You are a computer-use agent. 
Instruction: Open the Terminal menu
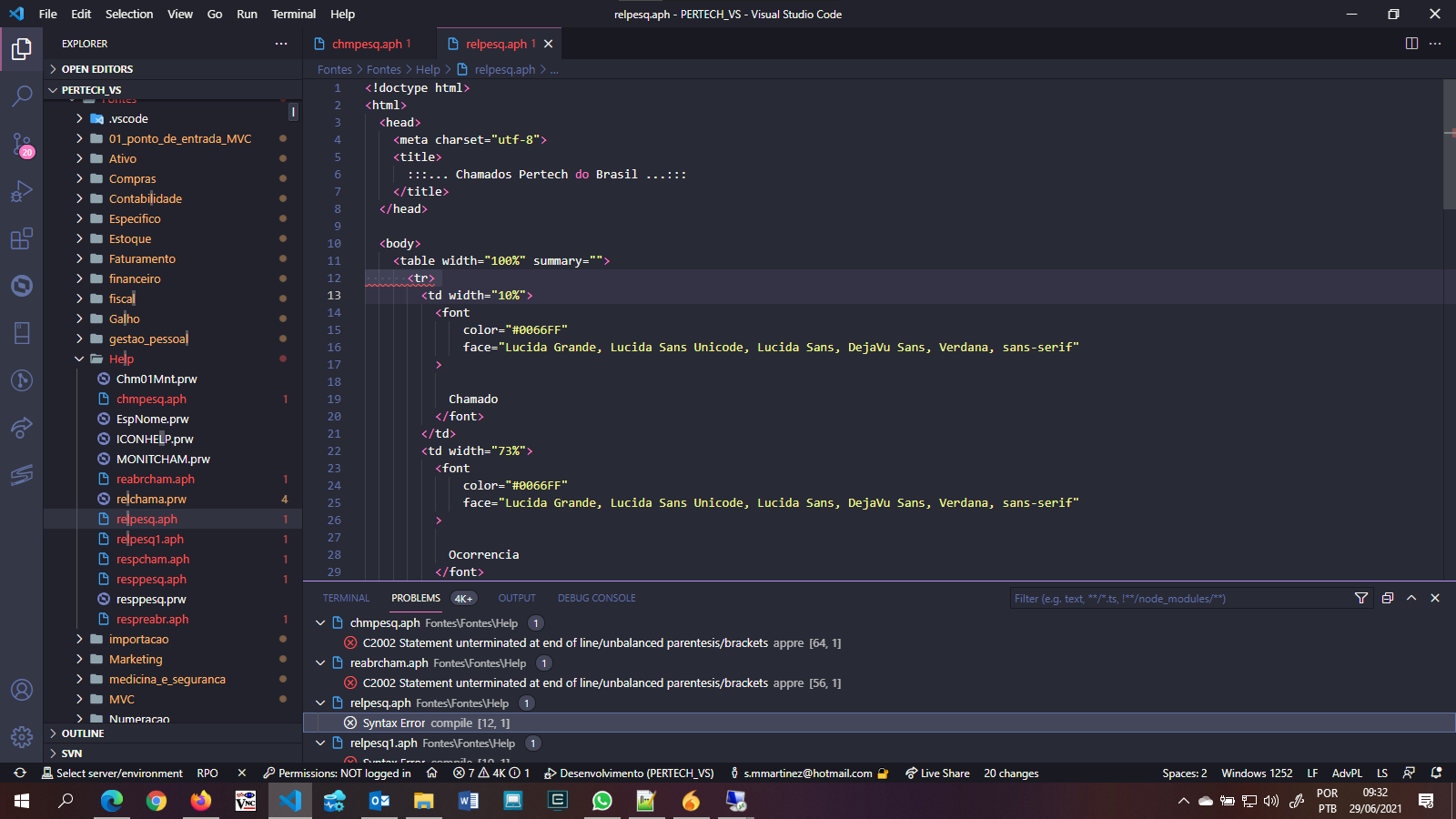point(293,14)
